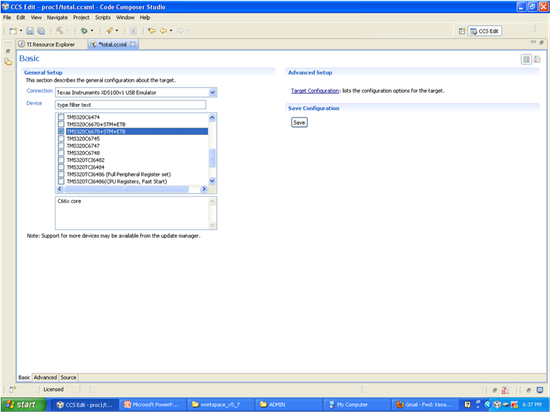Check the TMS320TCI6484 device checkbox
This screenshot has width=550, height=412.
(61, 167)
